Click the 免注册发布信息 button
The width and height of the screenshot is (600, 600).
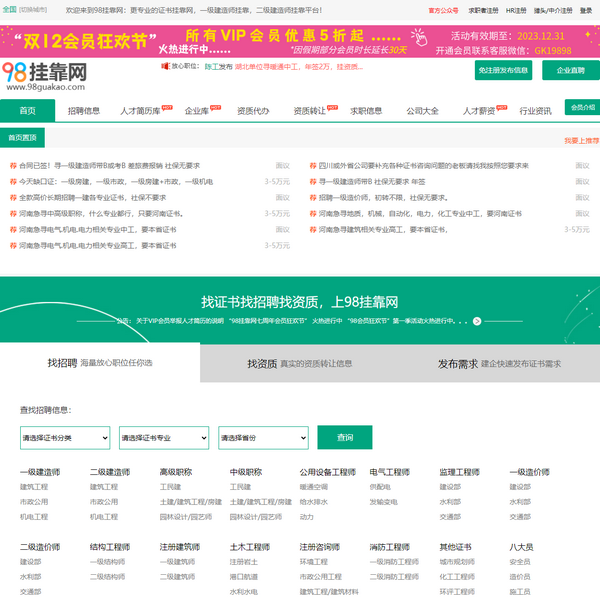point(504,71)
